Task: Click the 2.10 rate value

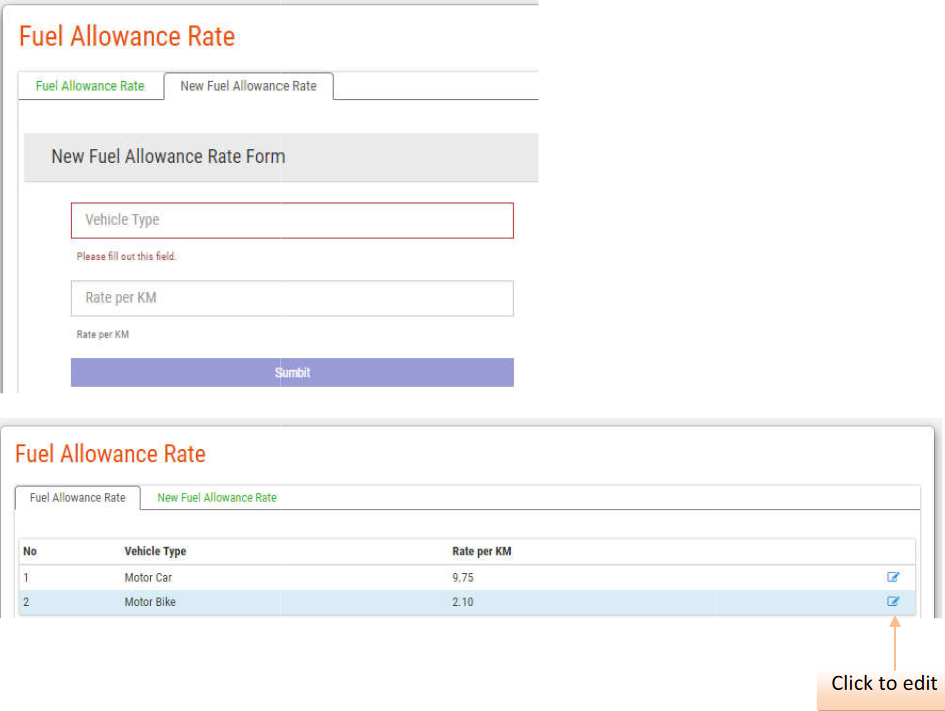Action: point(463,602)
